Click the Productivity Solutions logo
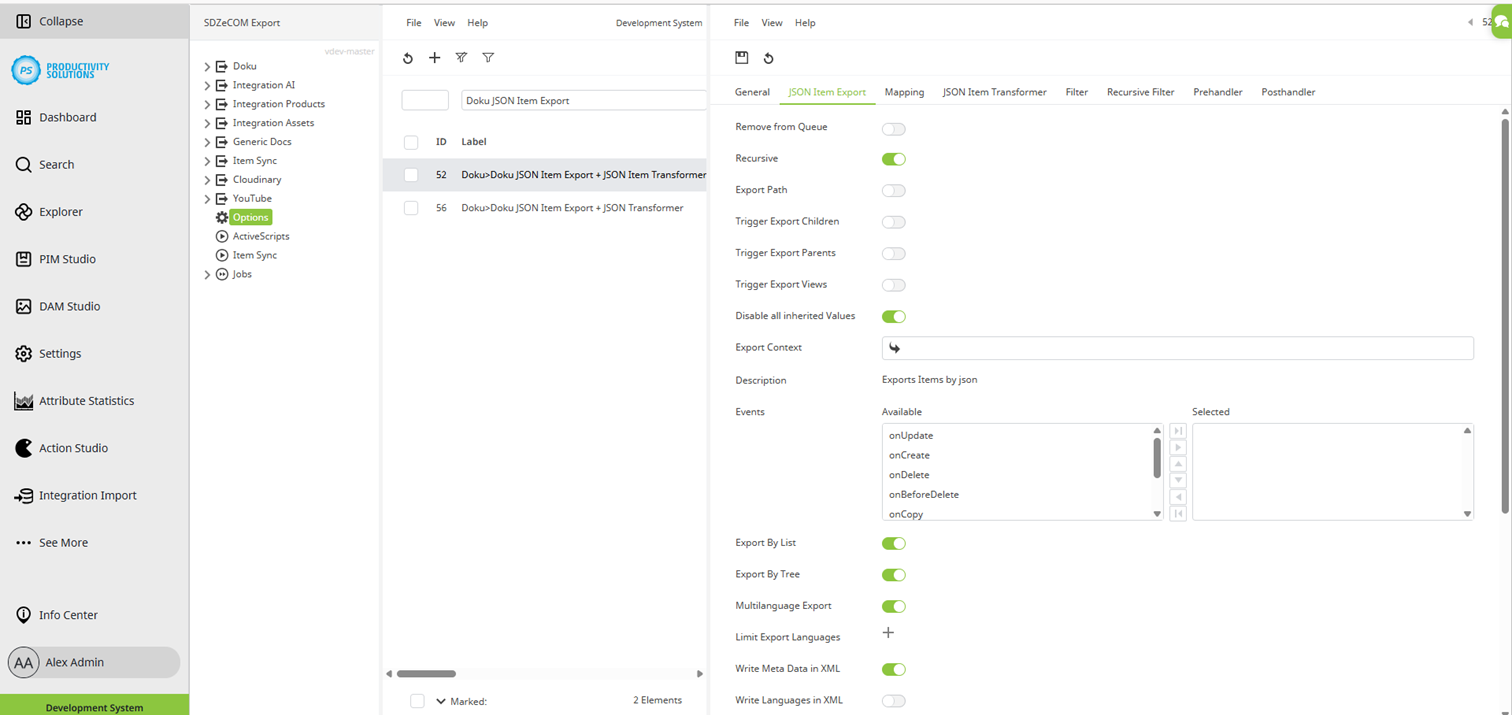 (60, 70)
